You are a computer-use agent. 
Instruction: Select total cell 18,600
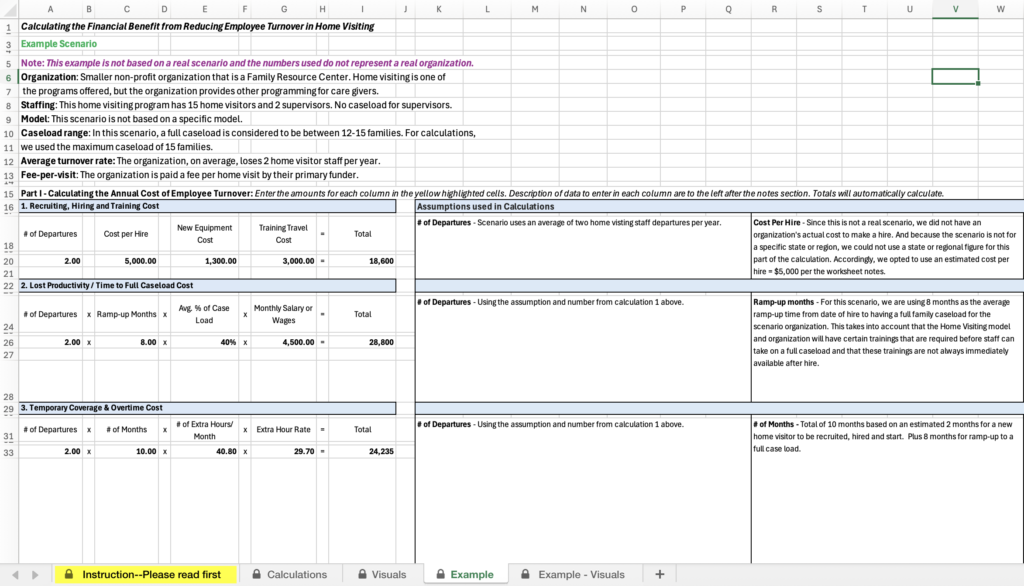tap(362, 261)
